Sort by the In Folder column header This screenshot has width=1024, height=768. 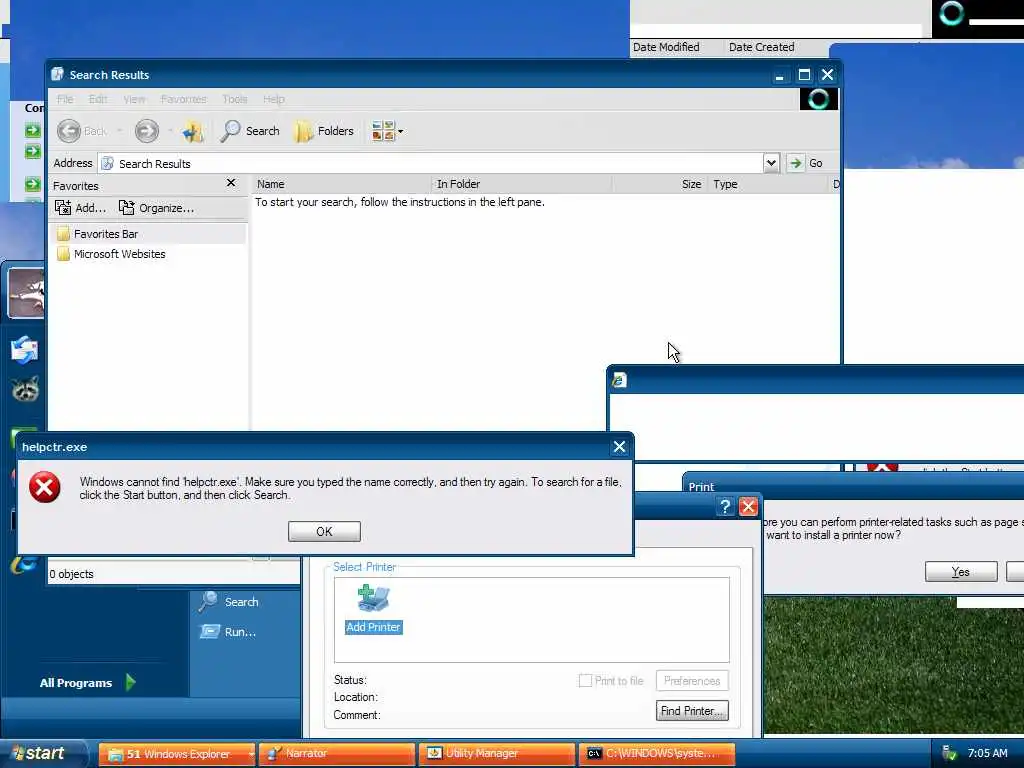pyautogui.click(x=522, y=184)
